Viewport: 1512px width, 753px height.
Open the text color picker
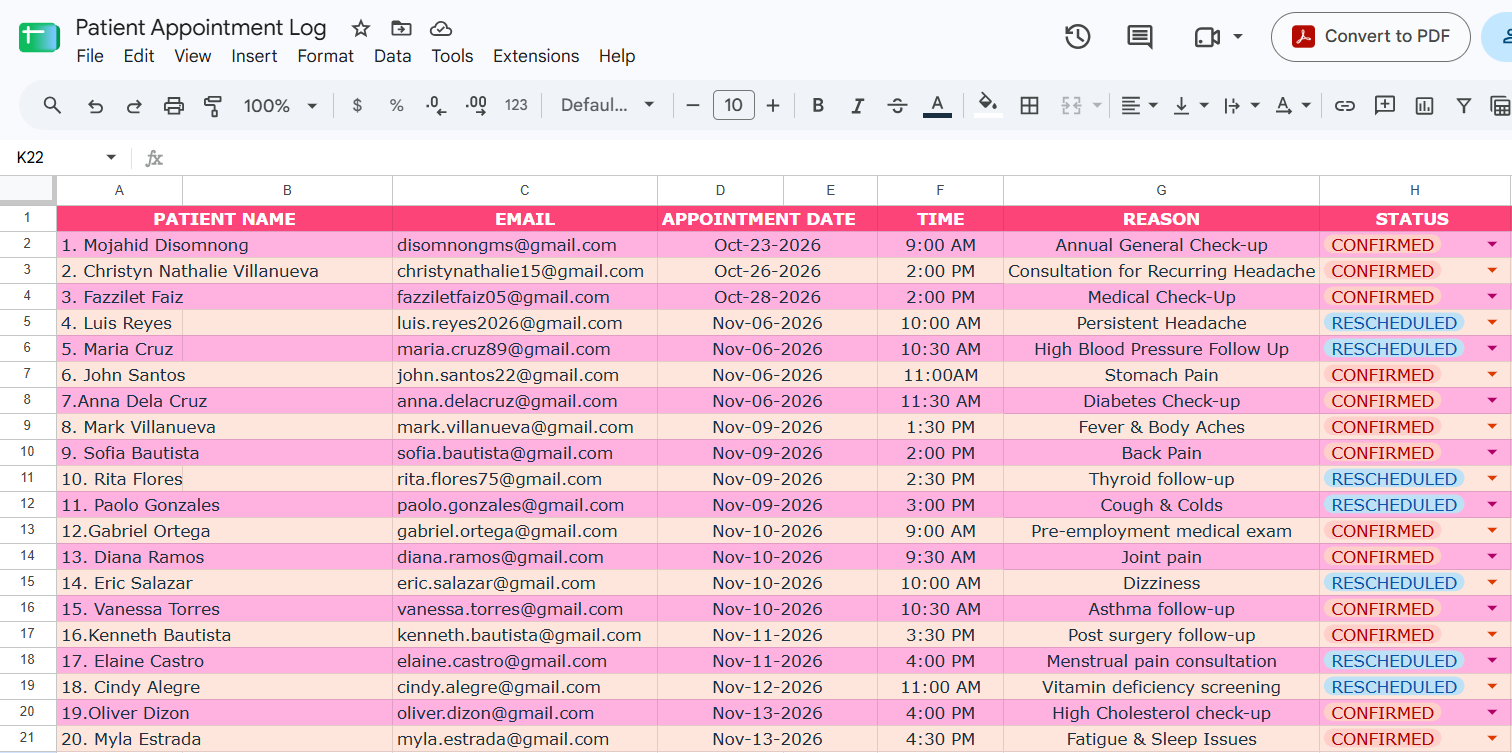(937, 105)
